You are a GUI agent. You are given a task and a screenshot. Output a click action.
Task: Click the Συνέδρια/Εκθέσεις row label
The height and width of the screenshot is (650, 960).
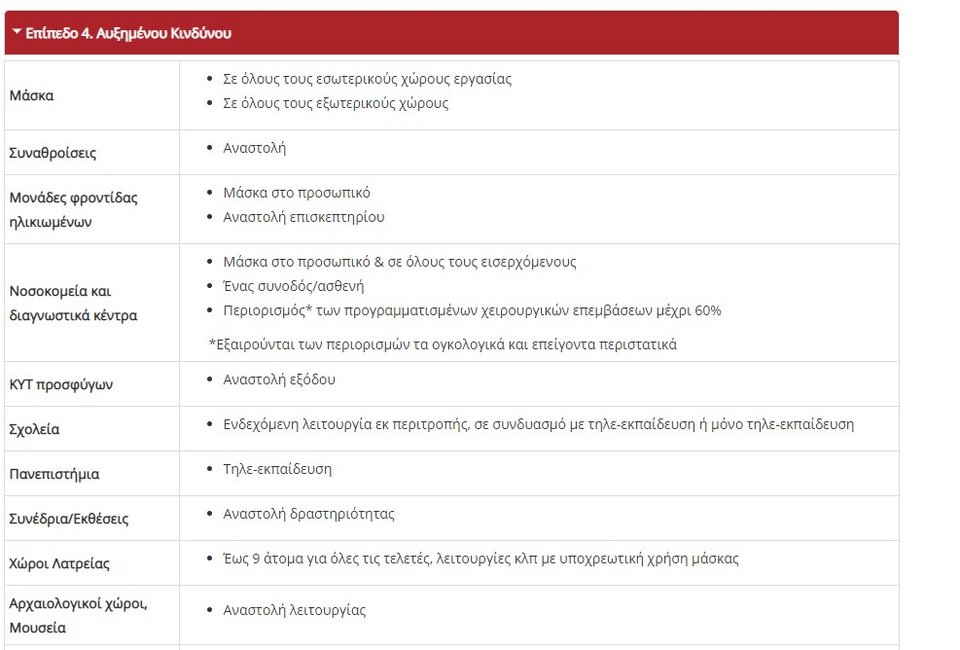point(69,519)
